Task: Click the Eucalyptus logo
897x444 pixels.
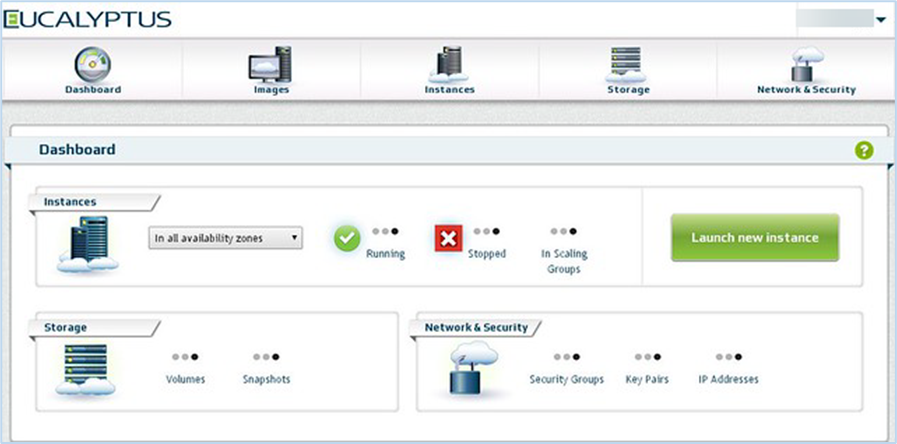Action: (x=87, y=19)
